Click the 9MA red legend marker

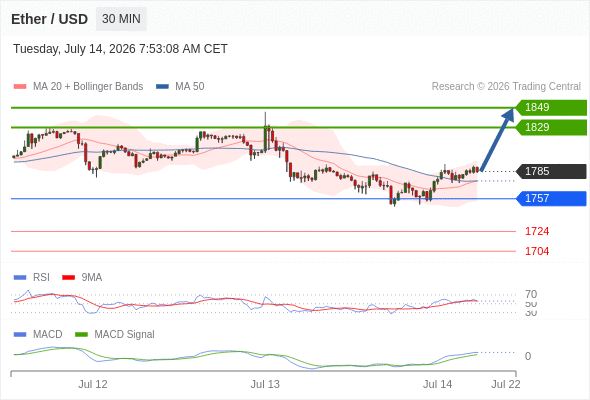pyautogui.click(x=68, y=278)
